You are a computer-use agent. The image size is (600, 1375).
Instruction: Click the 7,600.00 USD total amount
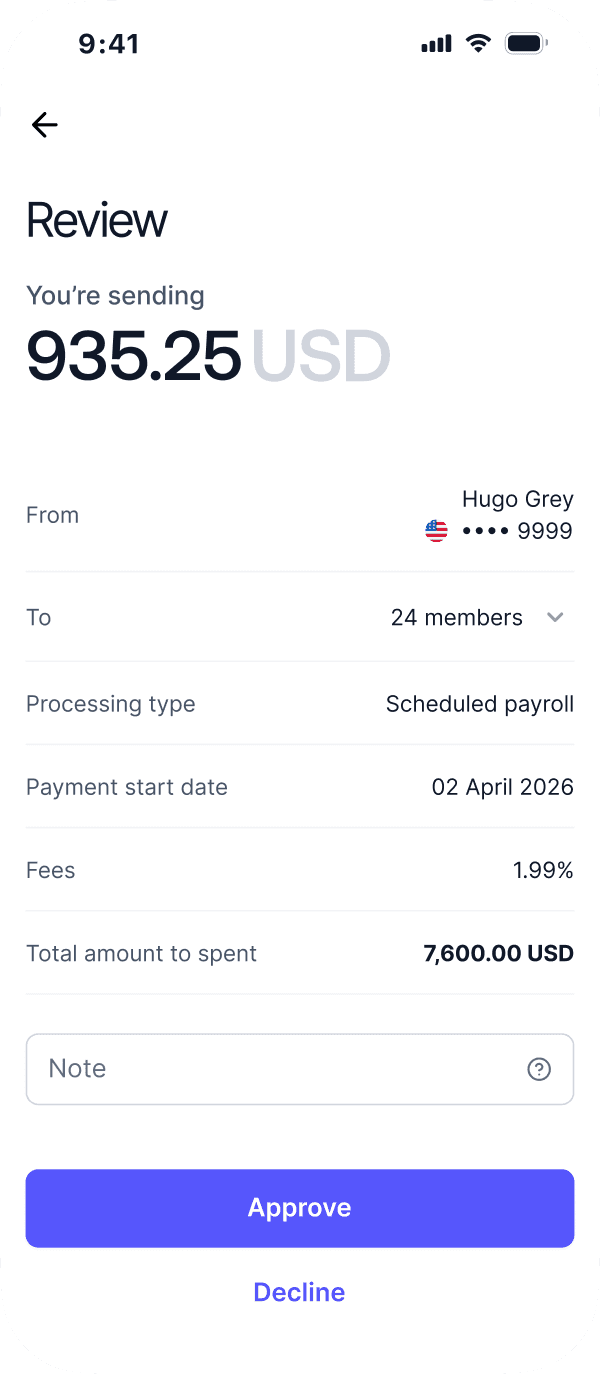point(498,953)
